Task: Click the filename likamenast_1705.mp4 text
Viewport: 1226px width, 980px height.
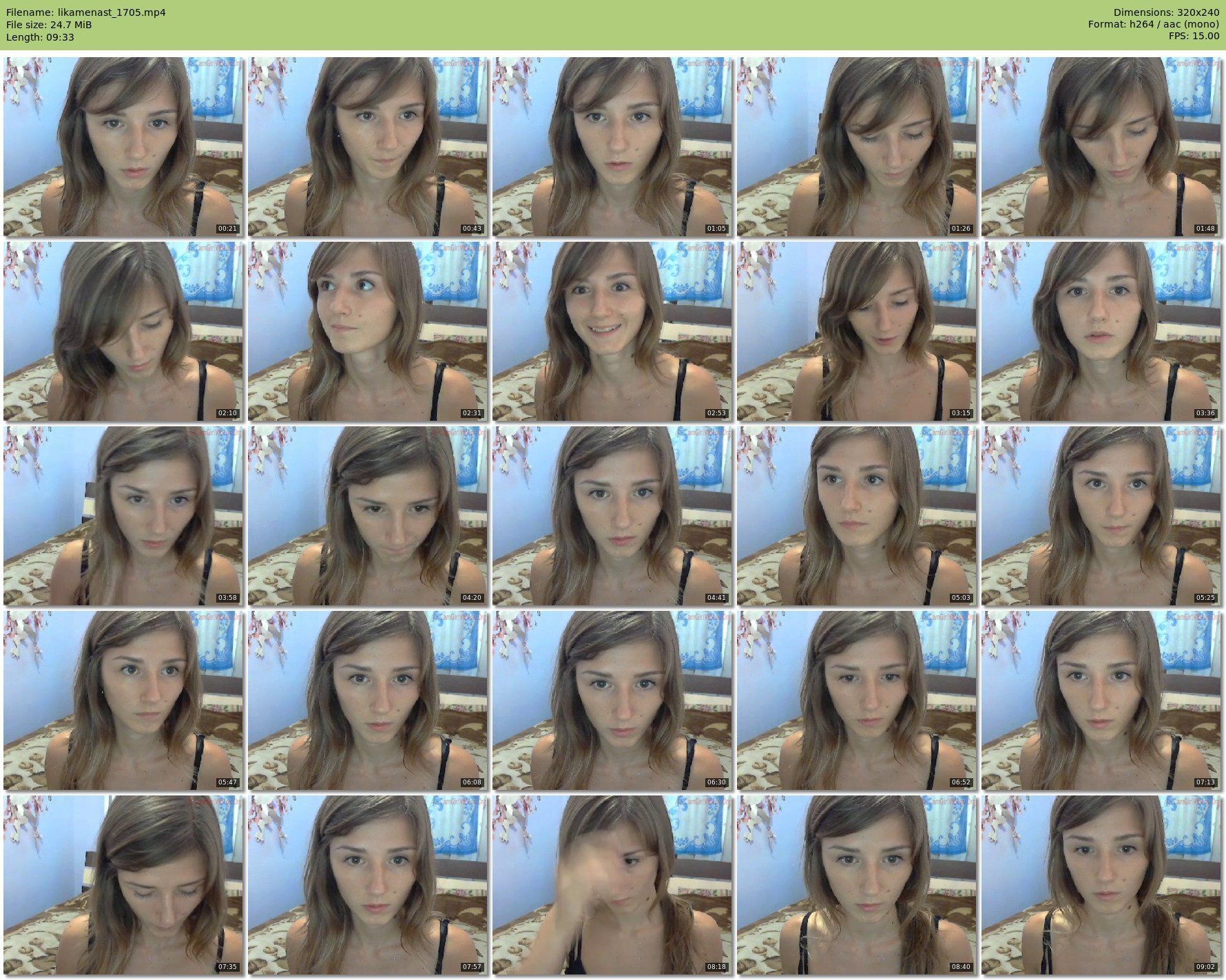Action: (x=112, y=12)
